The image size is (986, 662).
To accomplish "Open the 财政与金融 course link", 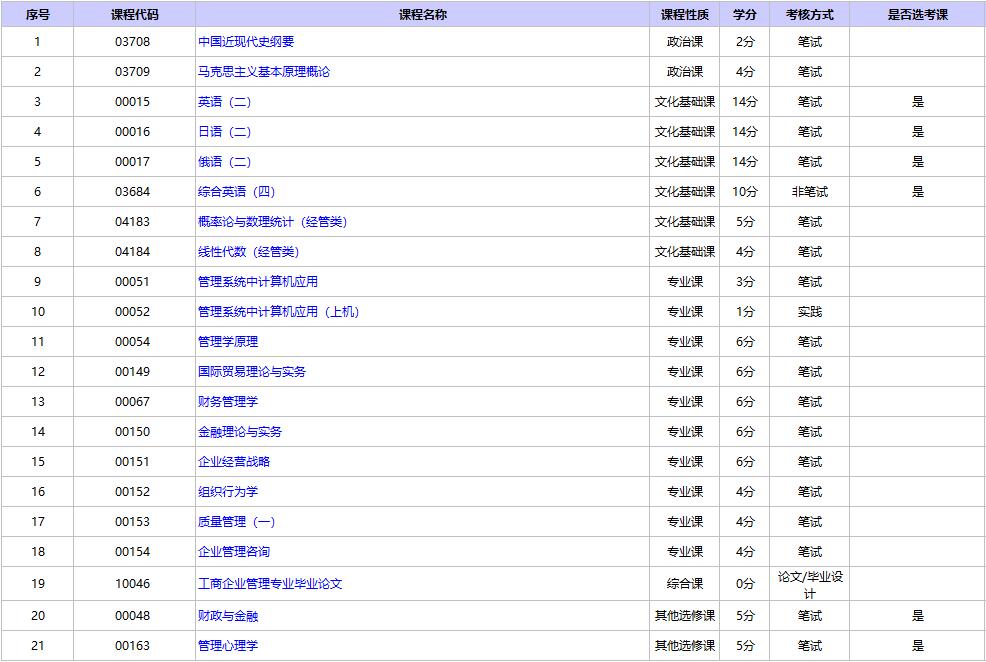I will click(228, 615).
